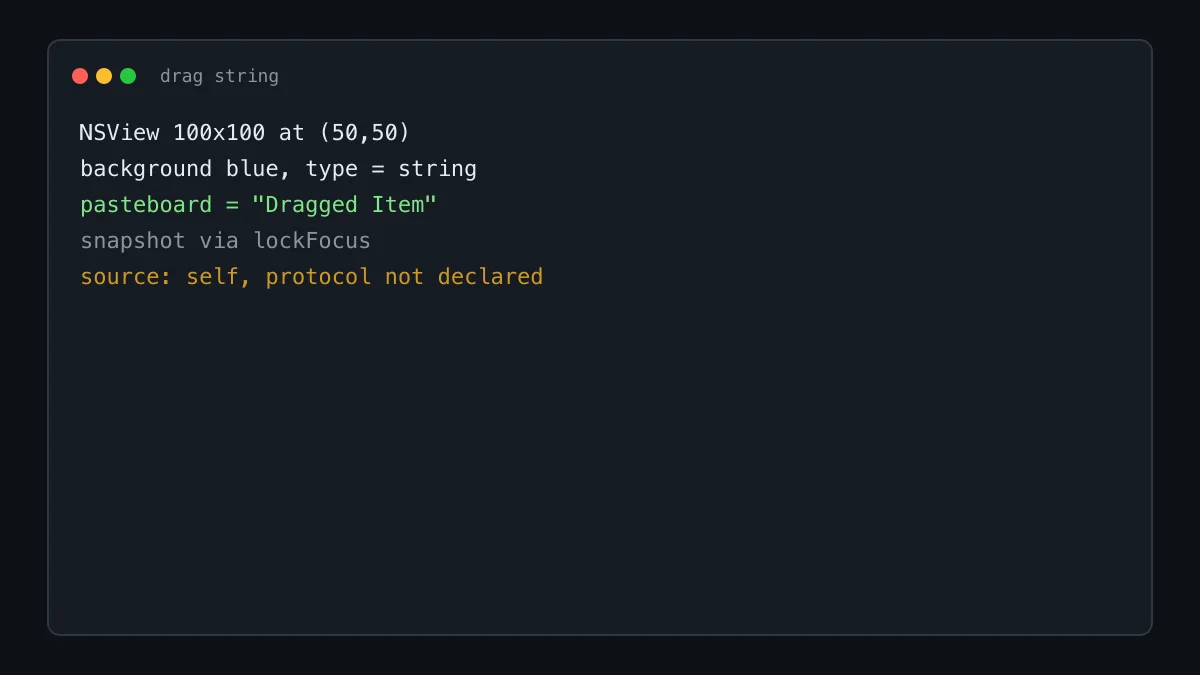Click the red close window button
The height and width of the screenshot is (675, 1200).
point(80,76)
